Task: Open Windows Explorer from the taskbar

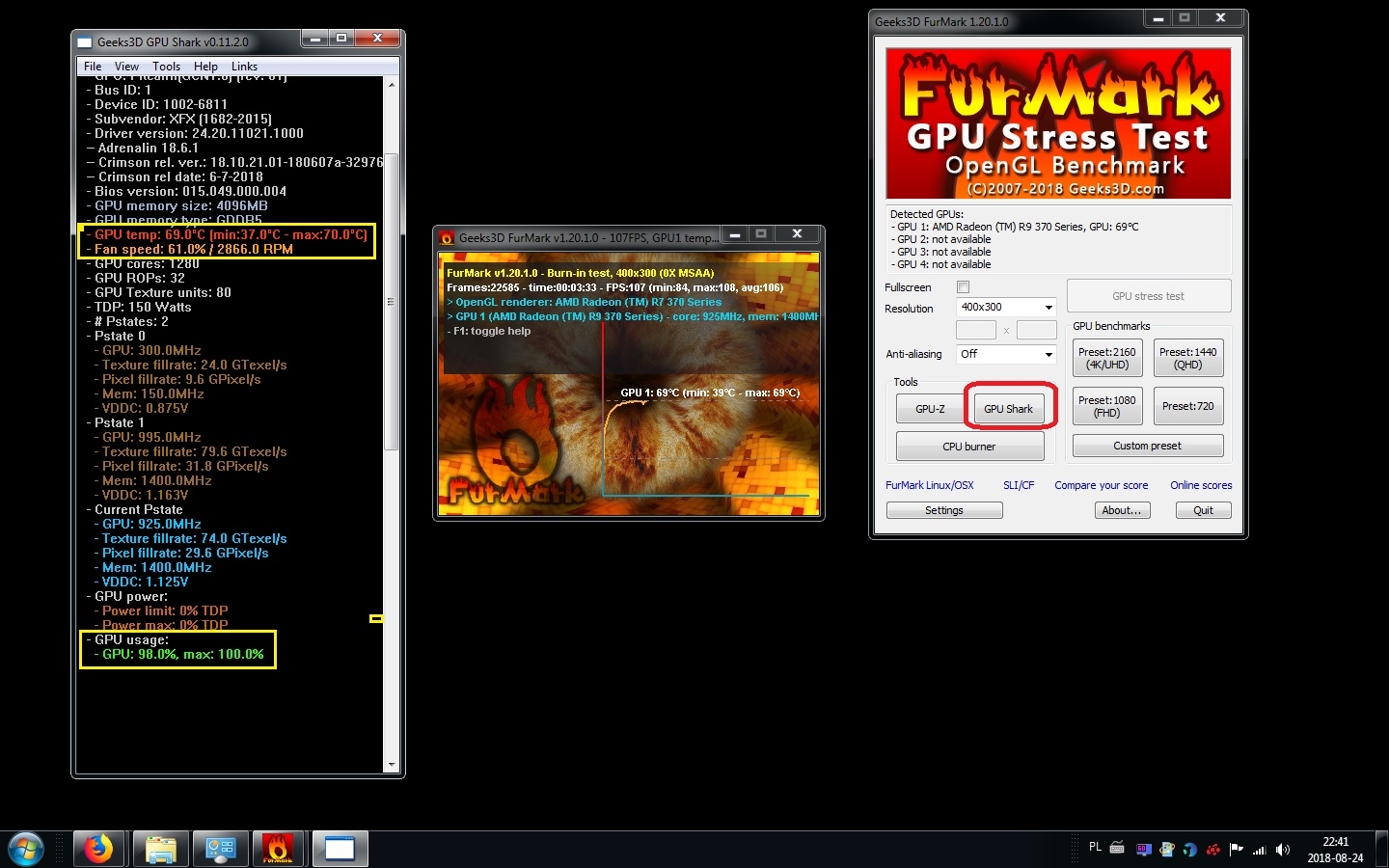Action: (160, 849)
